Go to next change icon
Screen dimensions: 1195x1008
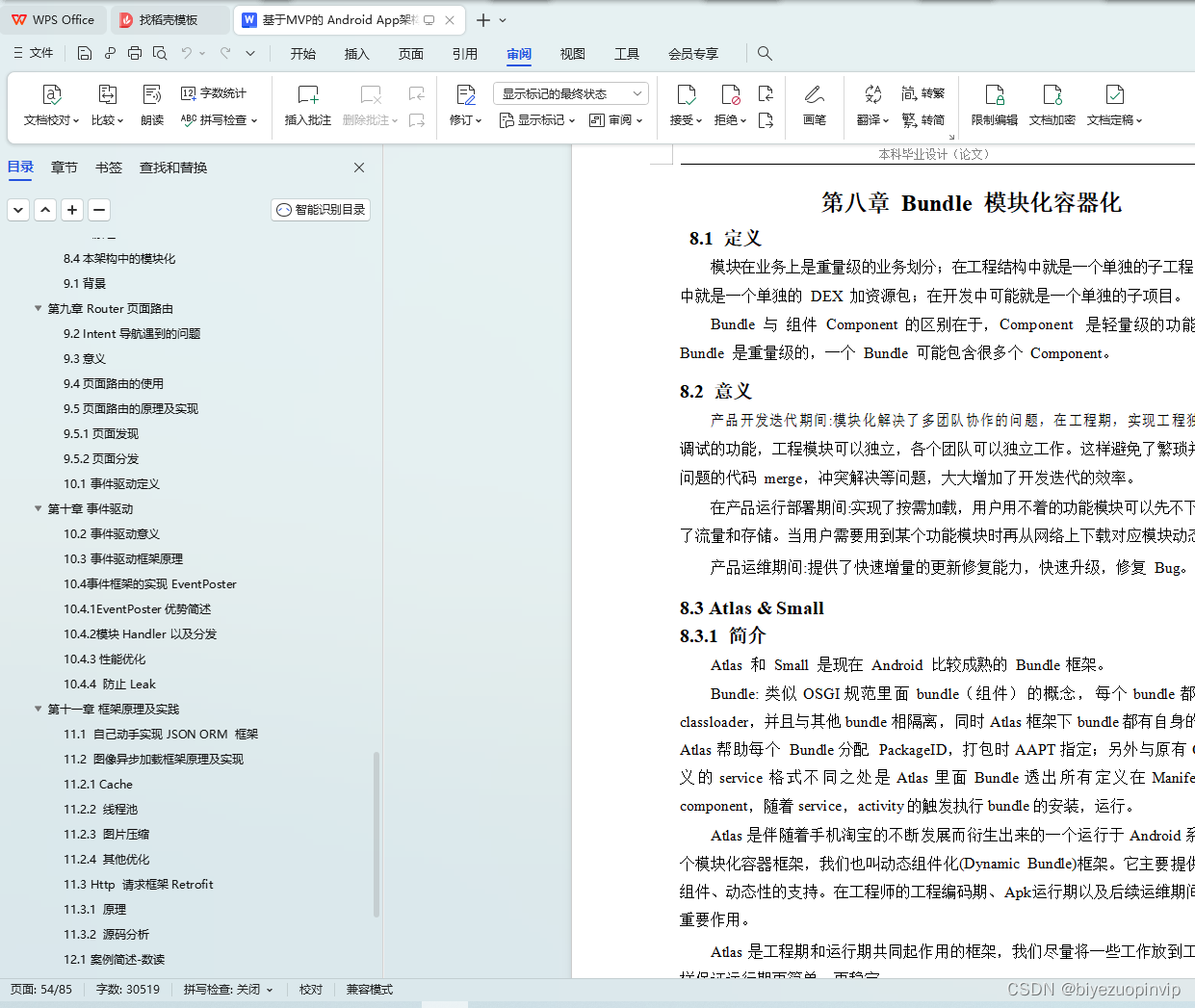[x=766, y=120]
